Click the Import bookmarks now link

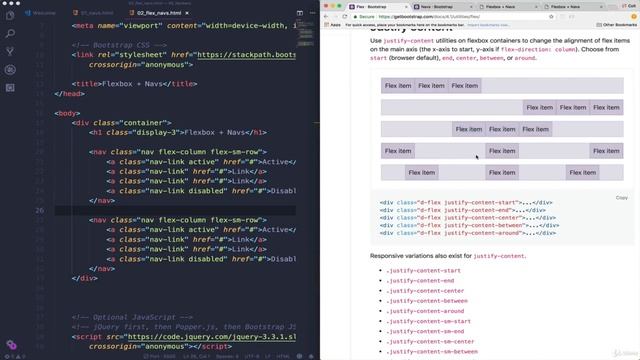(488, 25)
